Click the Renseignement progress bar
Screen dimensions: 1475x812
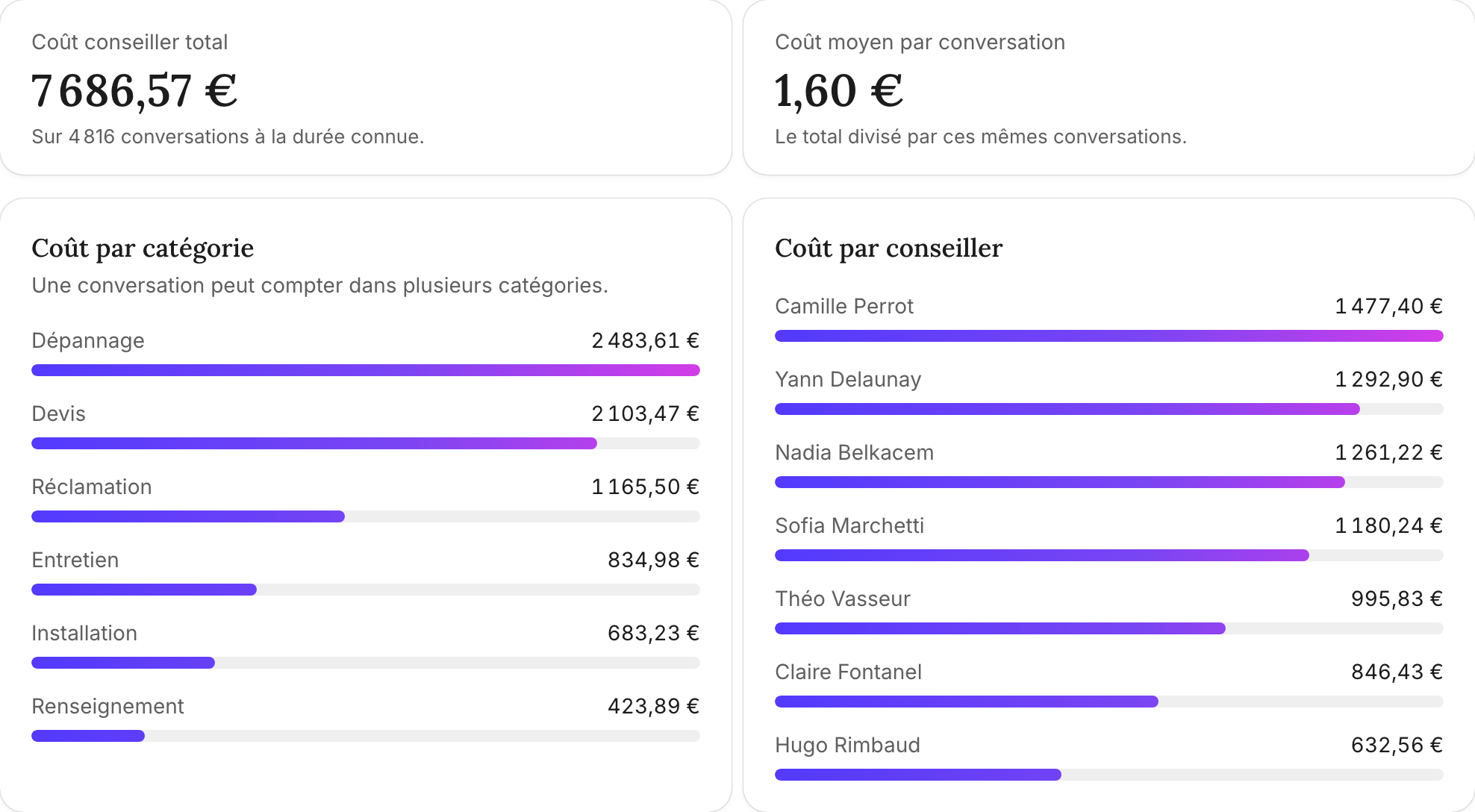click(366, 736)
